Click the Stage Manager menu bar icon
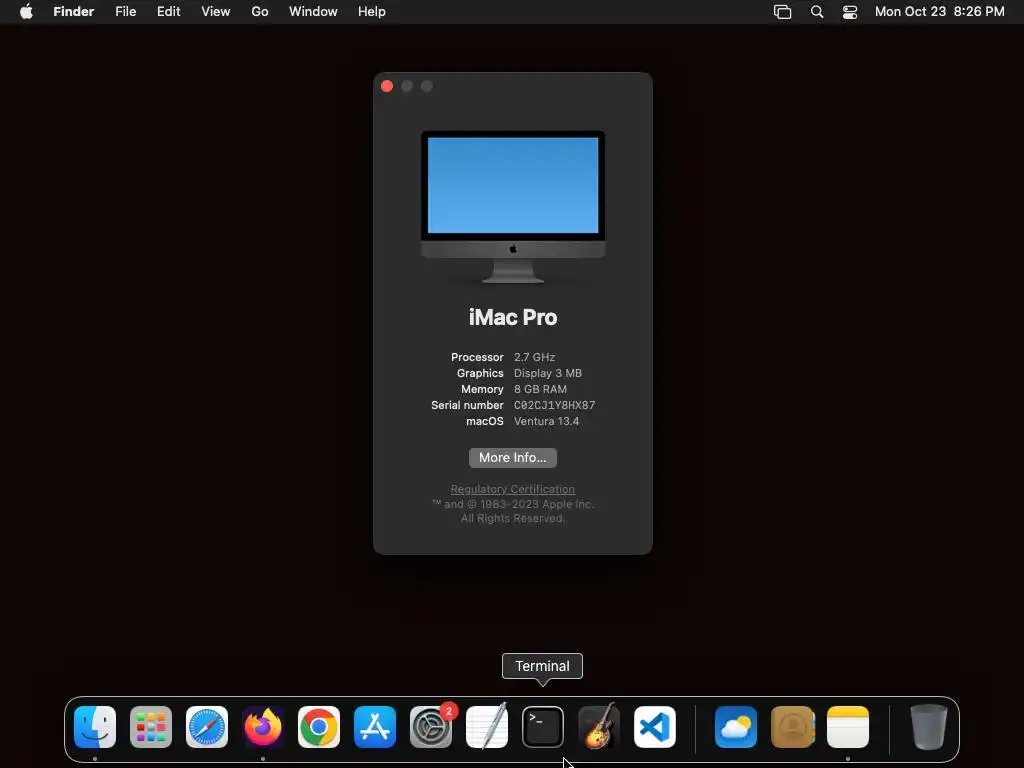 click(782, 12)
